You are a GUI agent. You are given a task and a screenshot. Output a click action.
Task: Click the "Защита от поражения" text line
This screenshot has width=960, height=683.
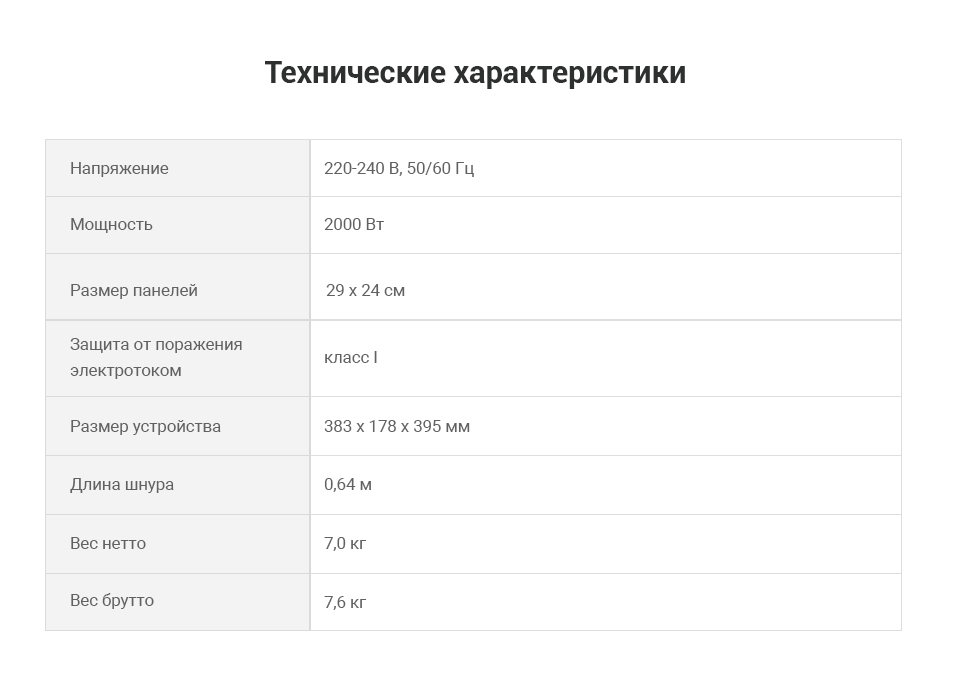(156, 344)
